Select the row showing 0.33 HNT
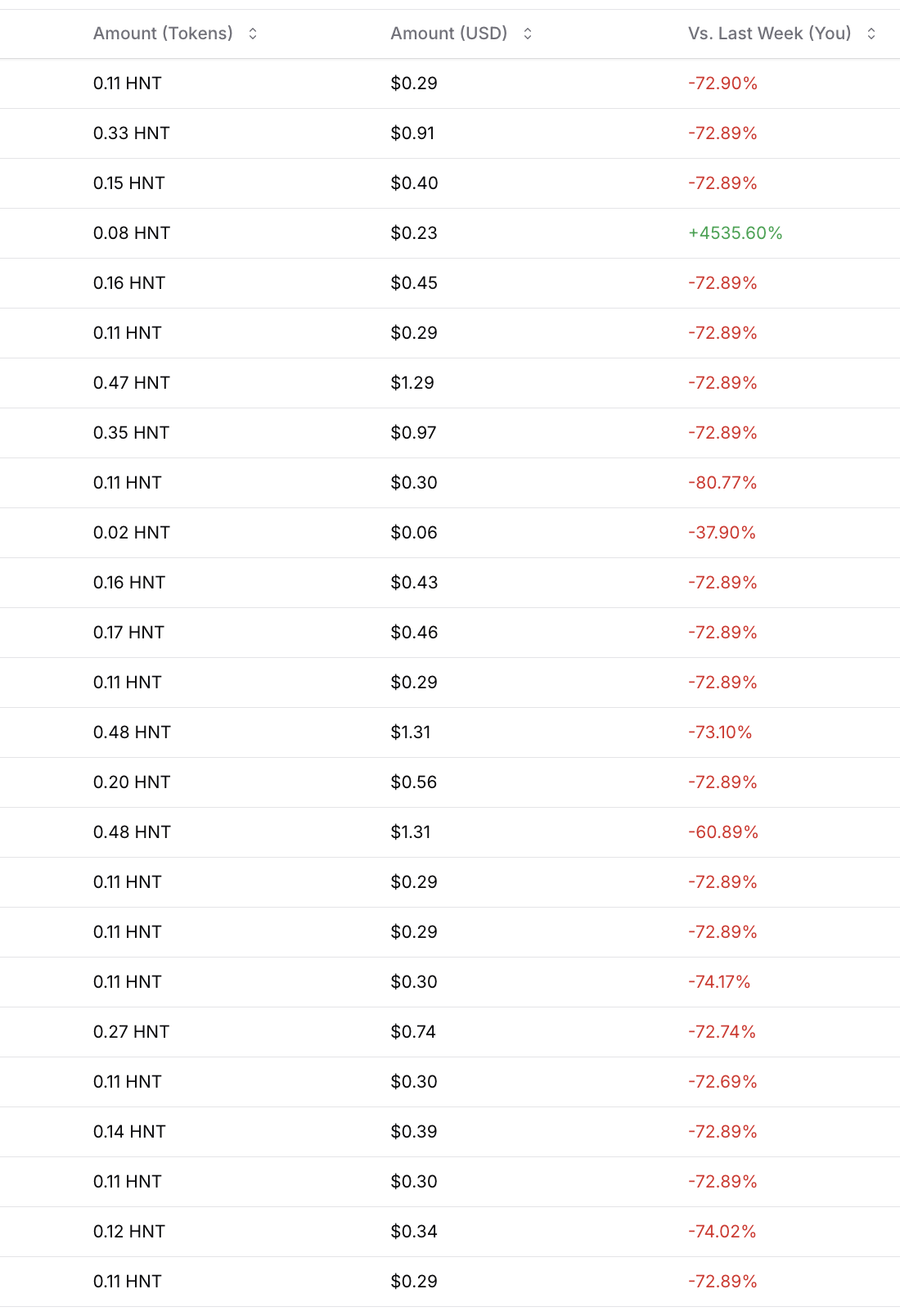The image size is (900, 1316). point(450,133)
